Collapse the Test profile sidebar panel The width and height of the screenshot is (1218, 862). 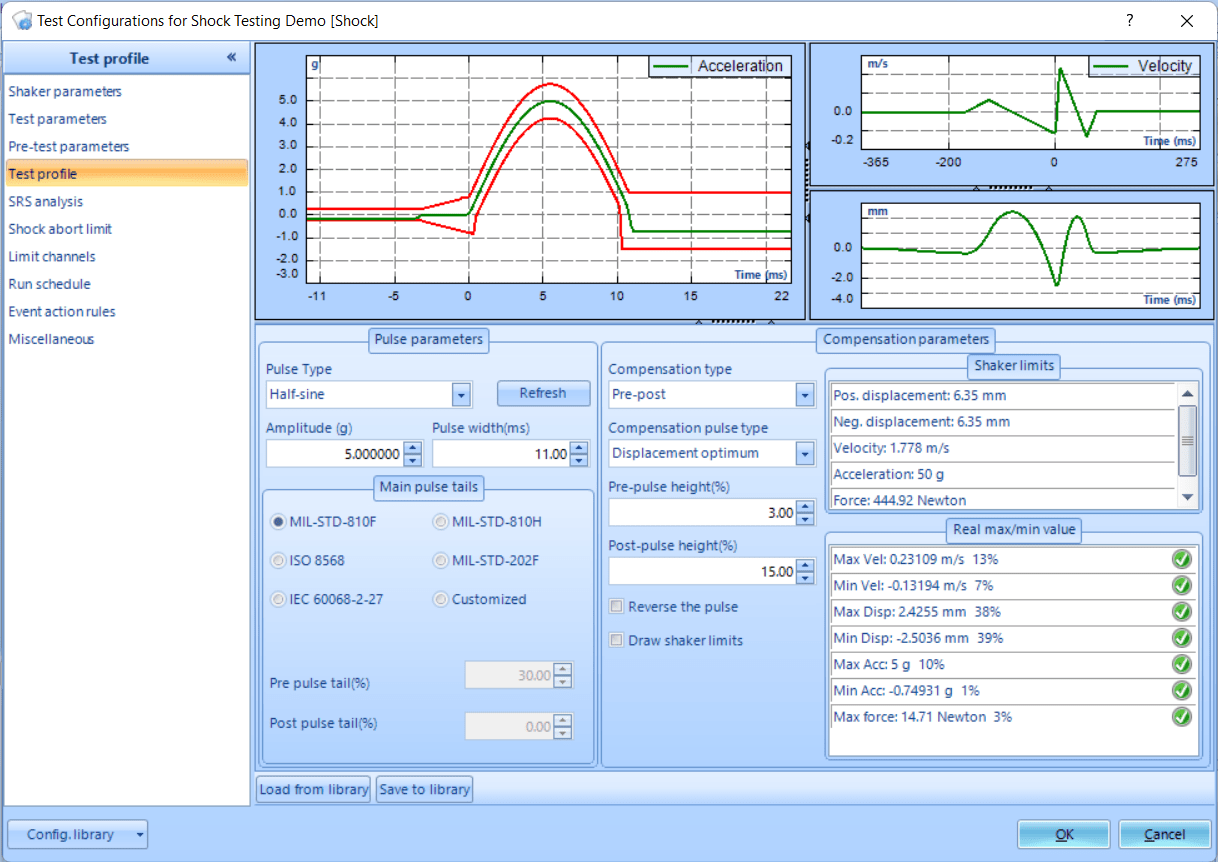click(232, 58)
